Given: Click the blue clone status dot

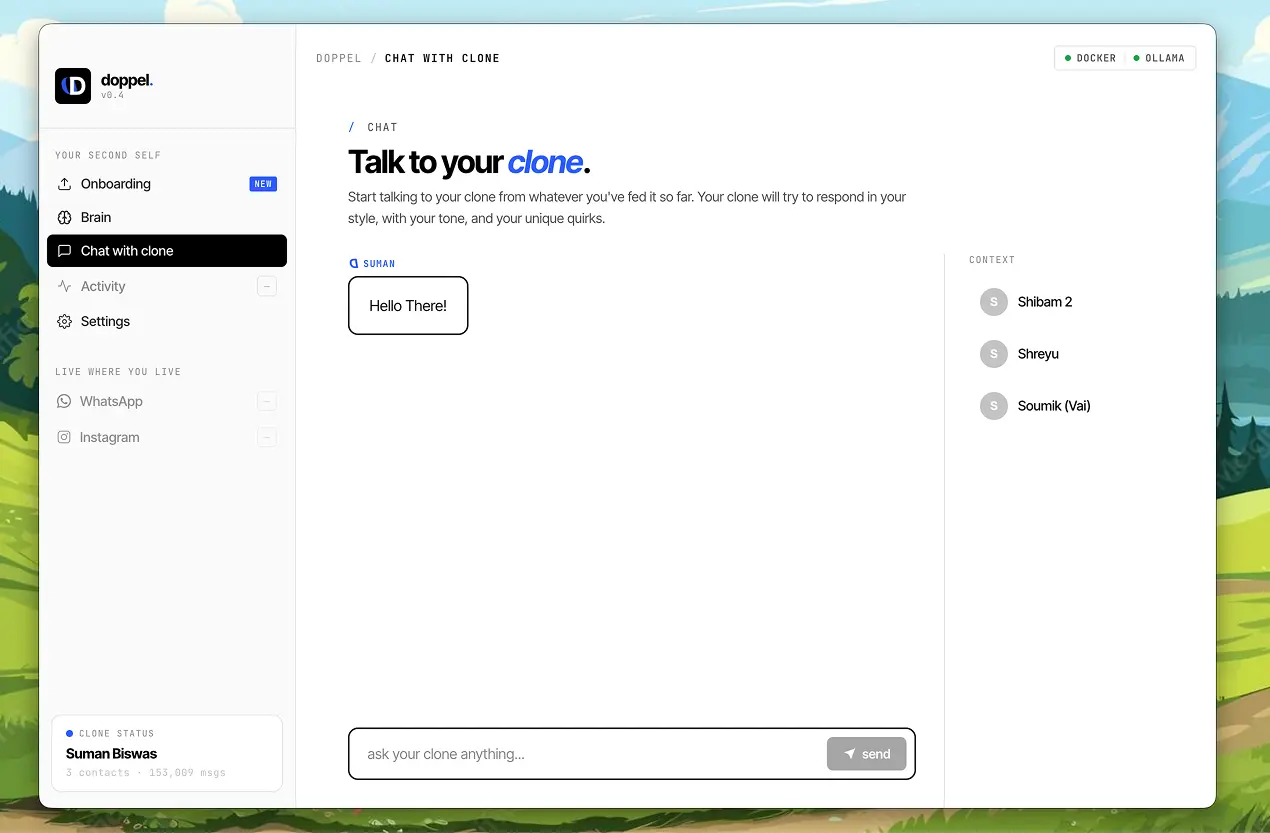Looking at the screenshot, I should coord(69,733).
